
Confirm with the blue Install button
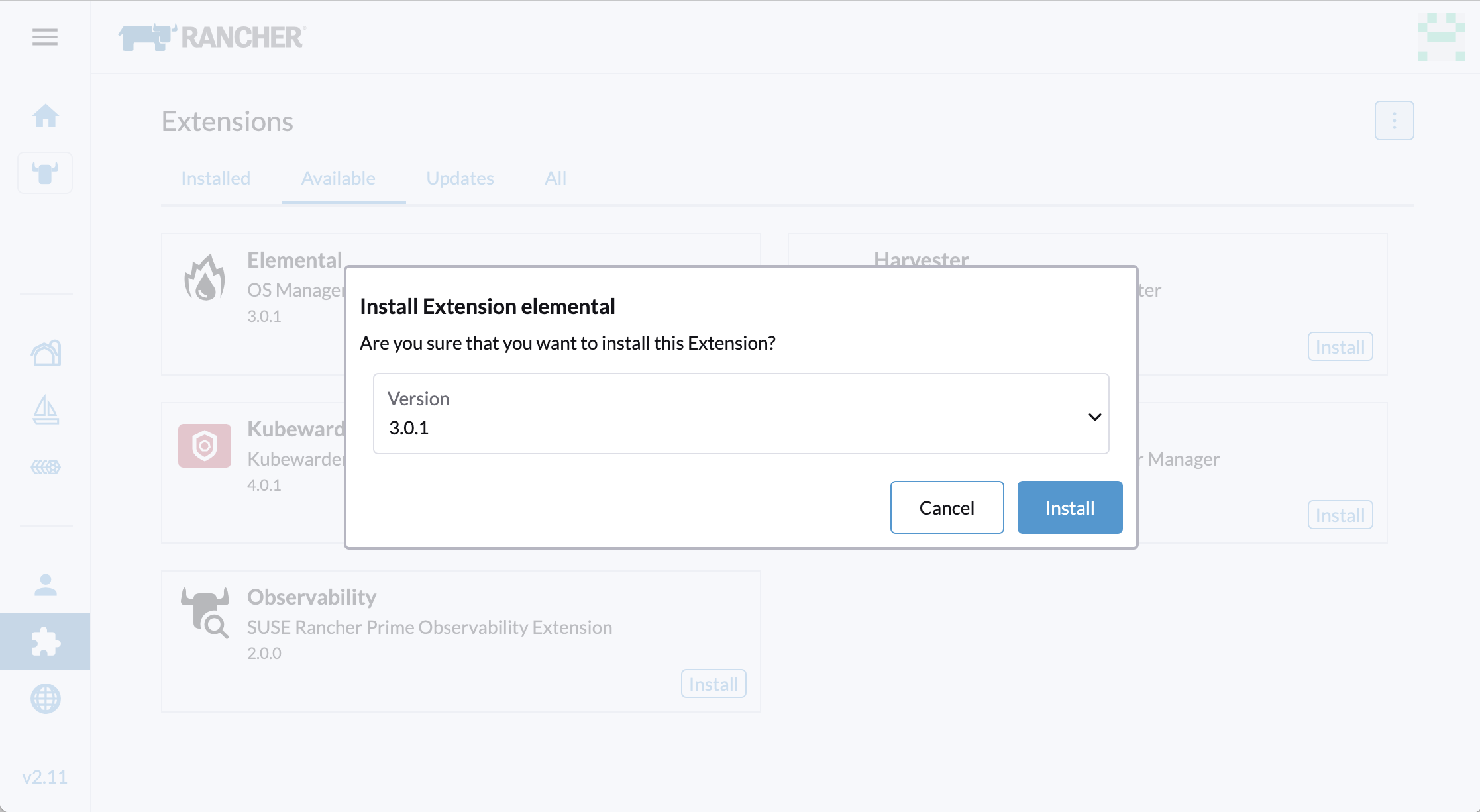tap(1069, 508)
